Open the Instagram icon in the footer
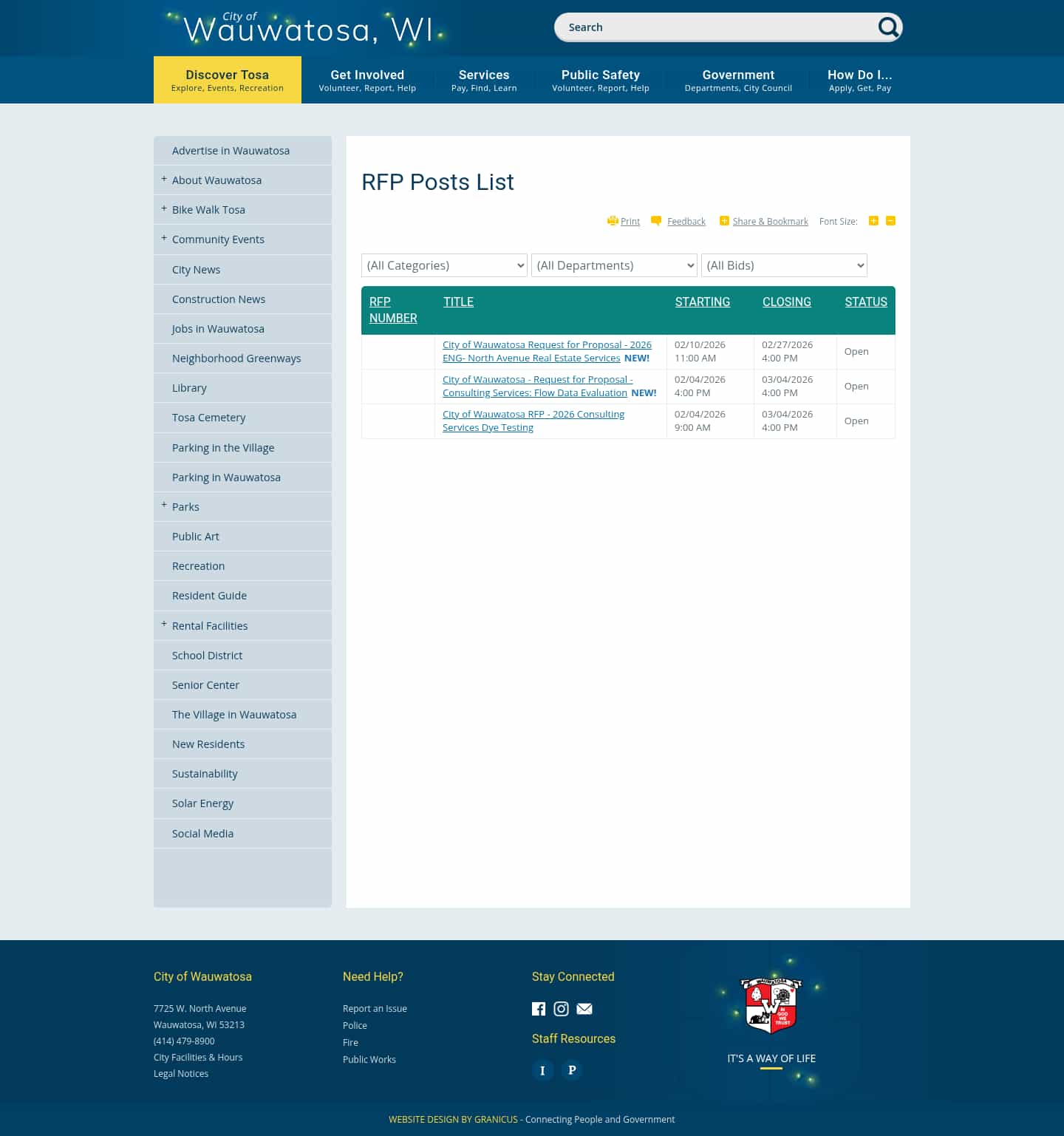Image resolution: width=1064 pixels, height=1136 pixels. (x=561, y=1009)
